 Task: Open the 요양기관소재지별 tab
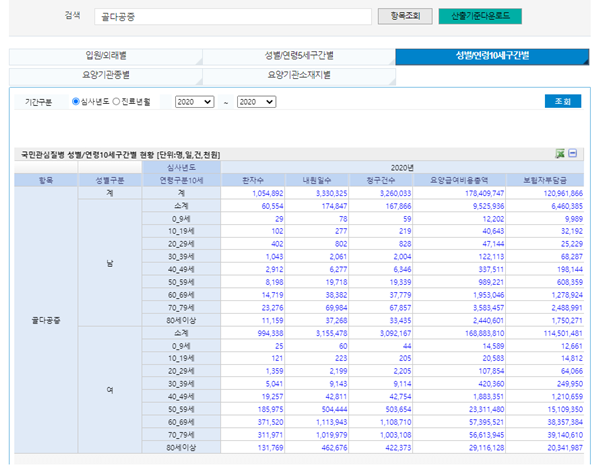tap(299, 76)
